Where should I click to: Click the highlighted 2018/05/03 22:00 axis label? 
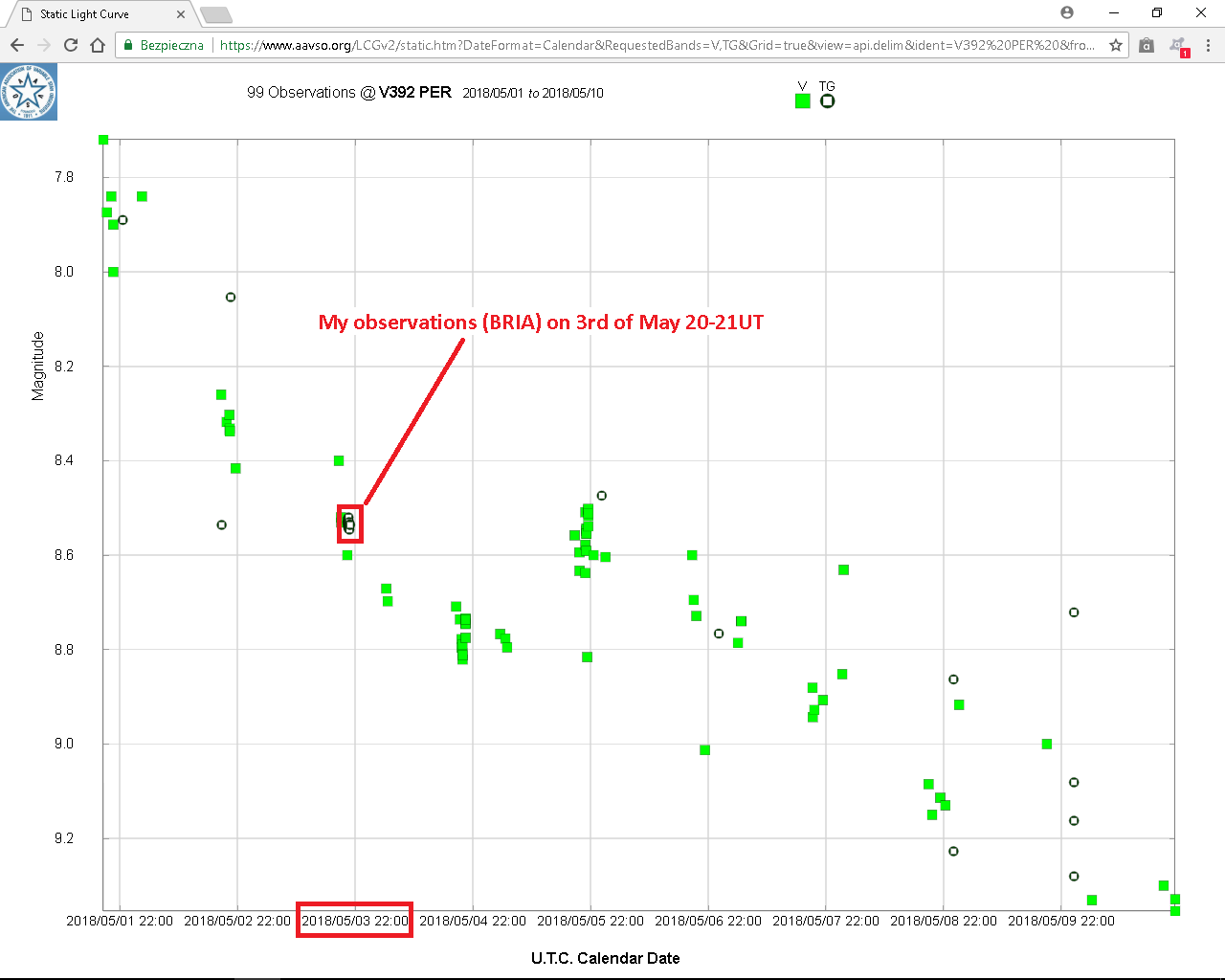(x=354, y=921)
